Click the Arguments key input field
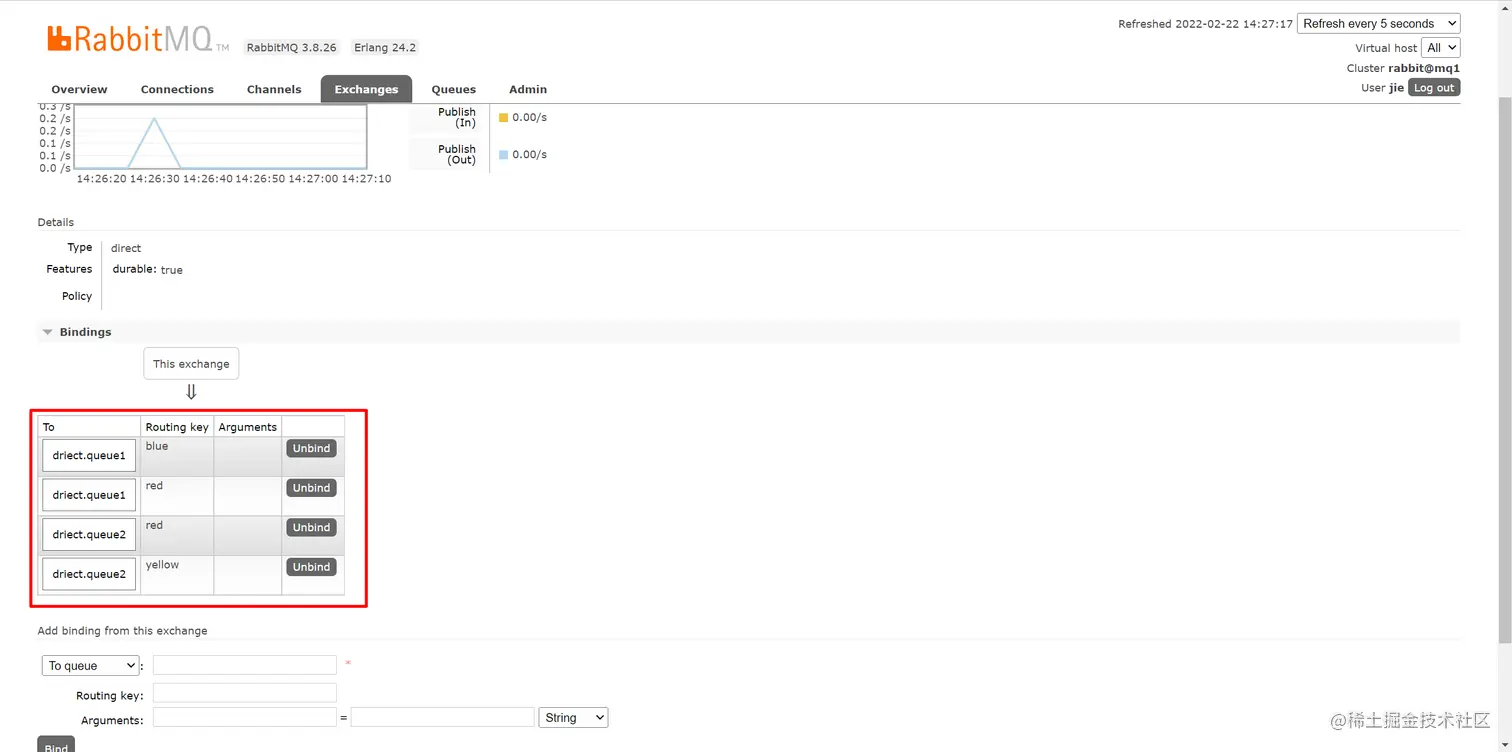This screenshot has height=752, width=1512. (x=245, y=717)
